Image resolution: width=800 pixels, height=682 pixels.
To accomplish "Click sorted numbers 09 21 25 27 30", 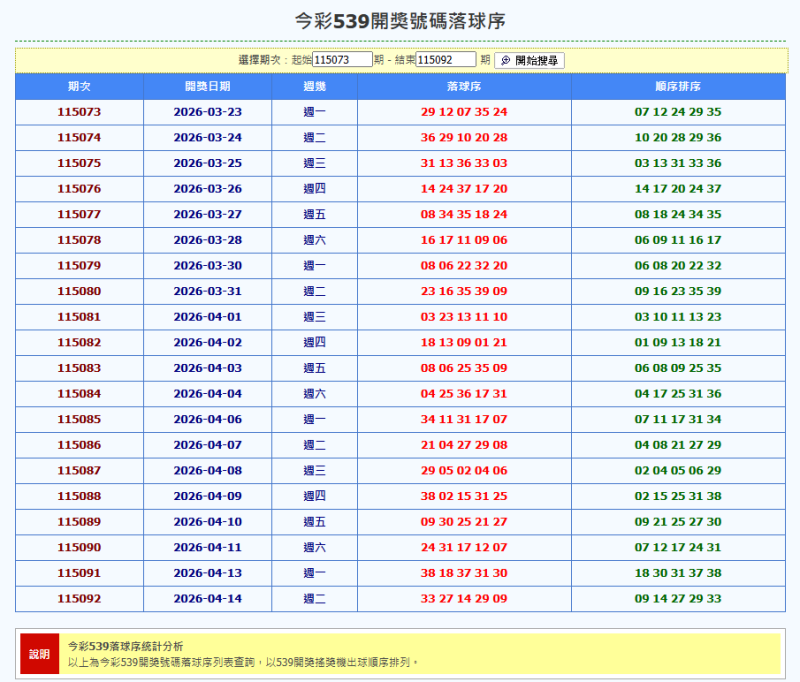I will click(x=678, y=522).
